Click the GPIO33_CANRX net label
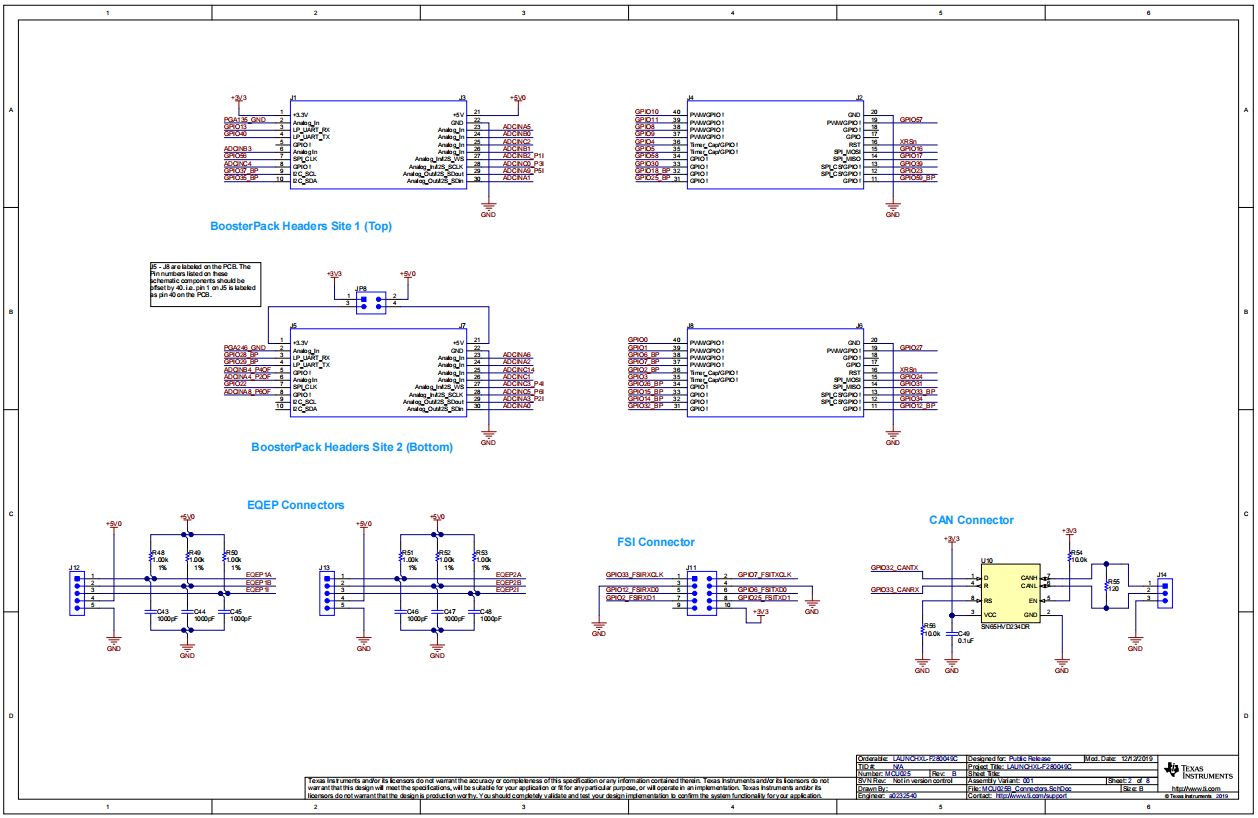Image resolution: width=1258 pixels, height=818 pixels. [x=894, y=590]
